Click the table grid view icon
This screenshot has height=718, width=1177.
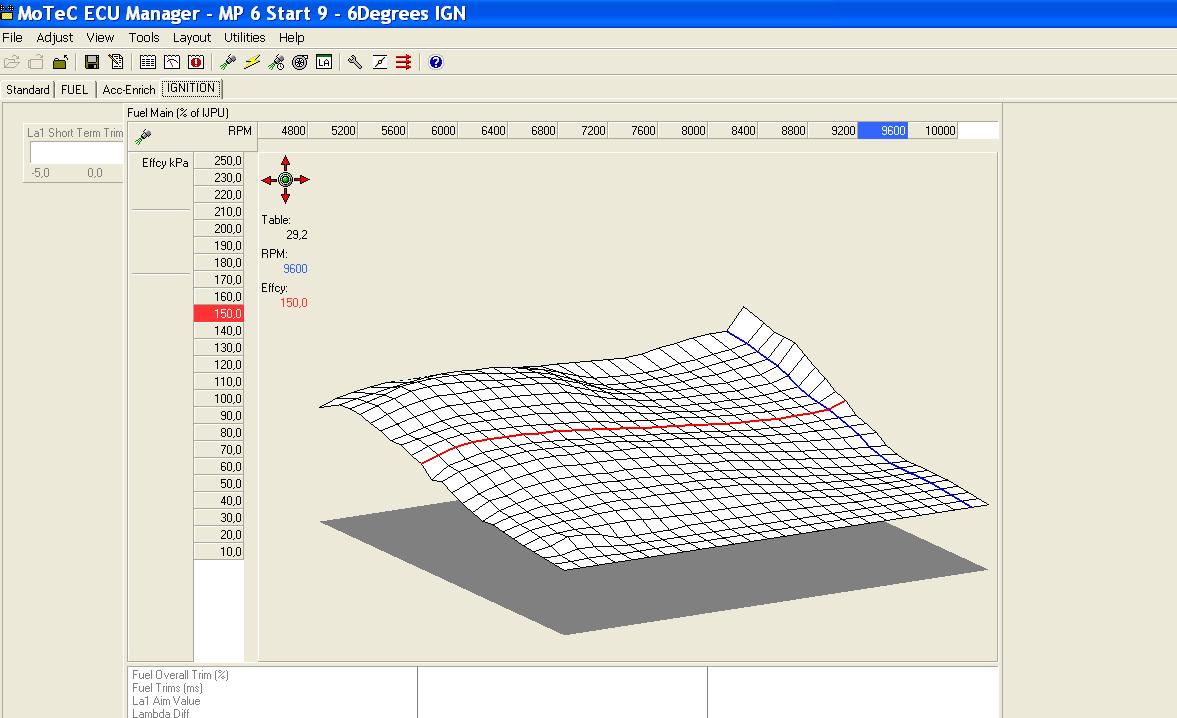[148, 62]
